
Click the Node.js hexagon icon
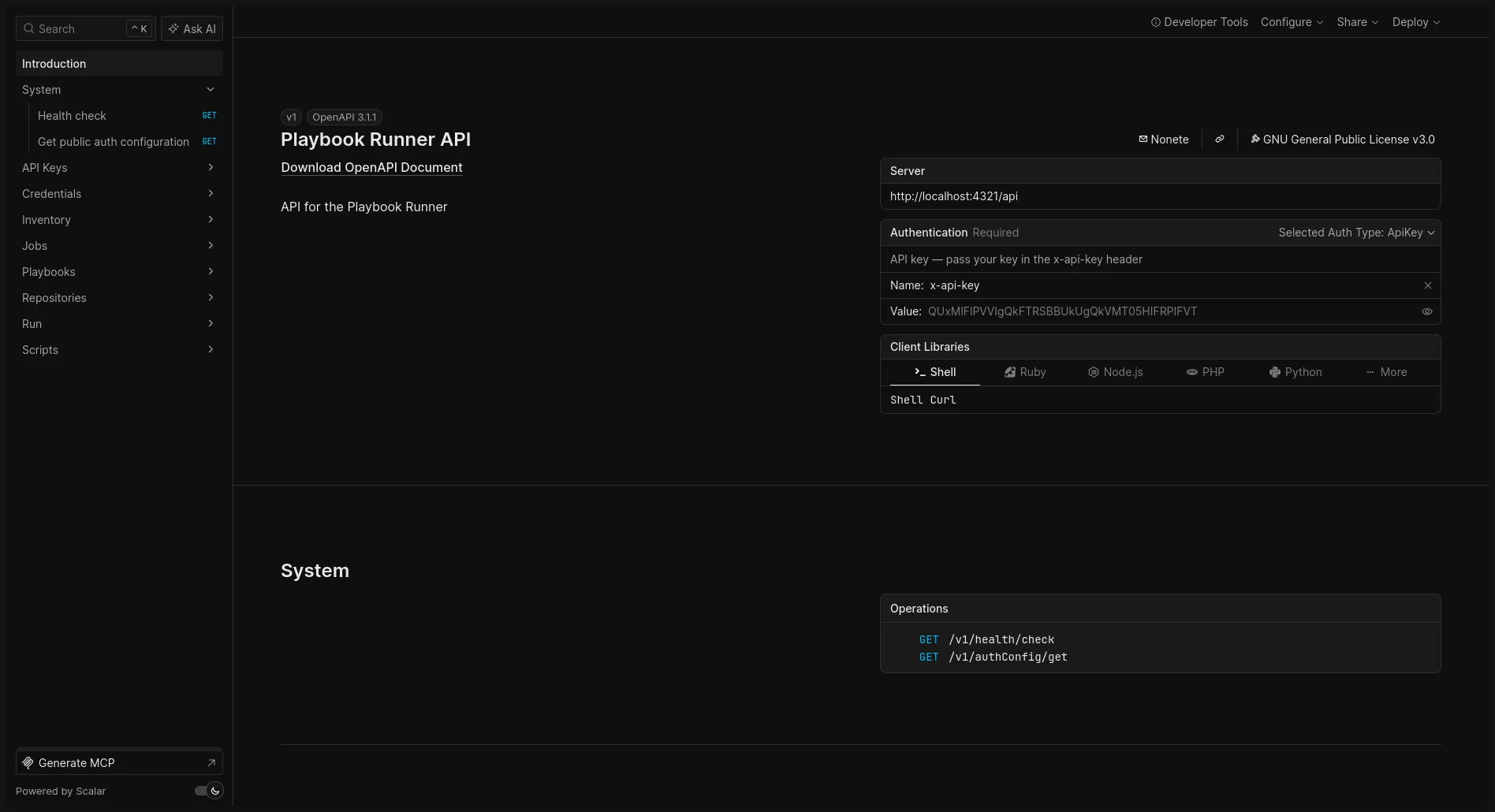click(x=1094, y=372)
